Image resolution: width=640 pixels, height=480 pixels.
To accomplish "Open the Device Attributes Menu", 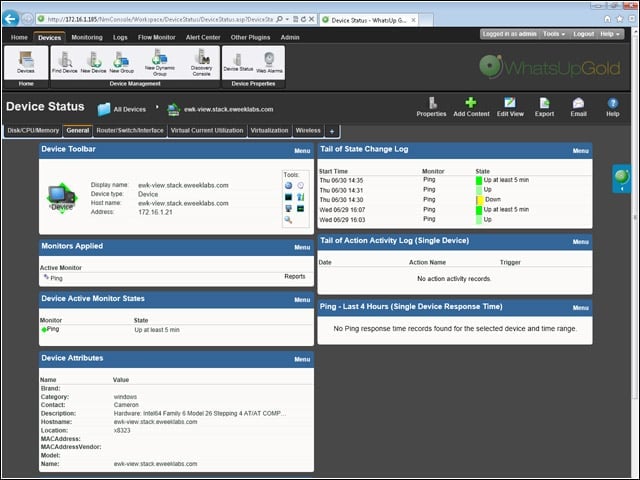I will click(x=302, y=359).
